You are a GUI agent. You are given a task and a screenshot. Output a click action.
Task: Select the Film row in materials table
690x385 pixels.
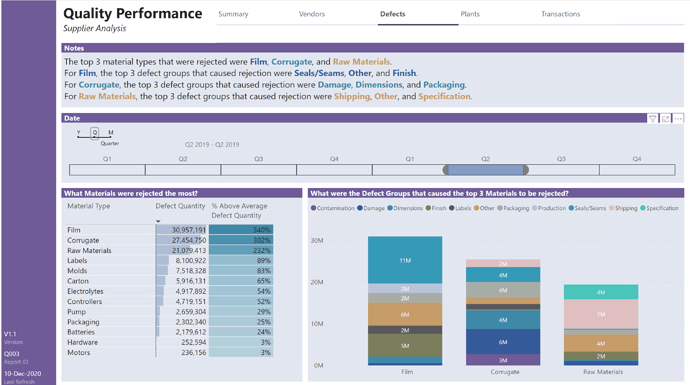tap(170, 230)
